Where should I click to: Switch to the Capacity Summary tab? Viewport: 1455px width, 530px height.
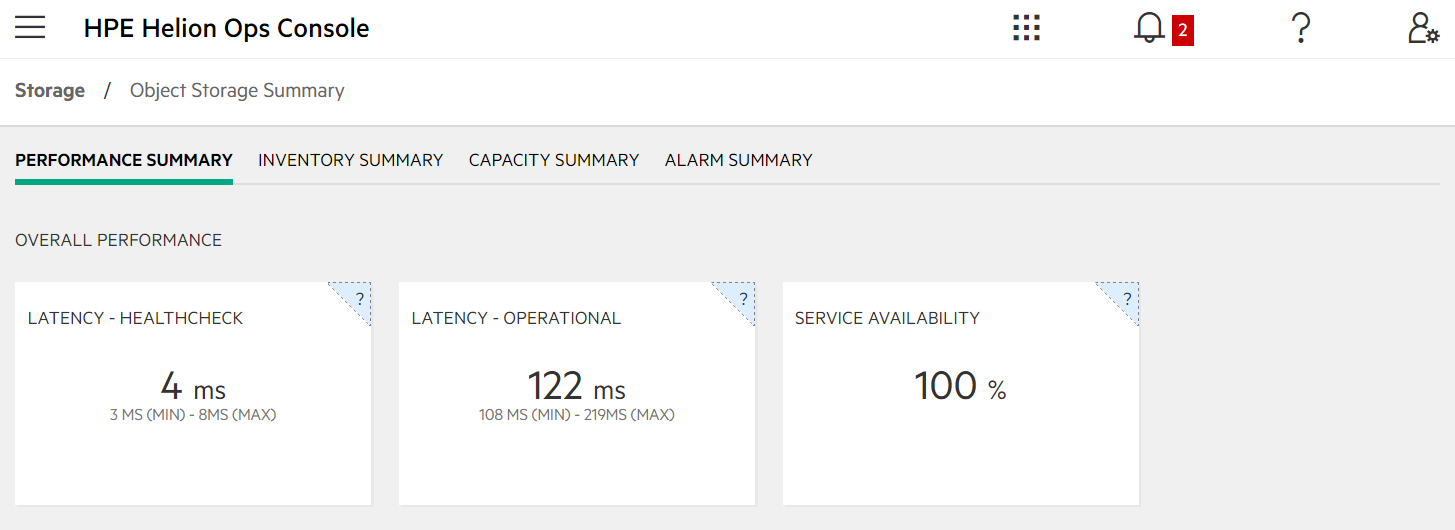(554, 160)
